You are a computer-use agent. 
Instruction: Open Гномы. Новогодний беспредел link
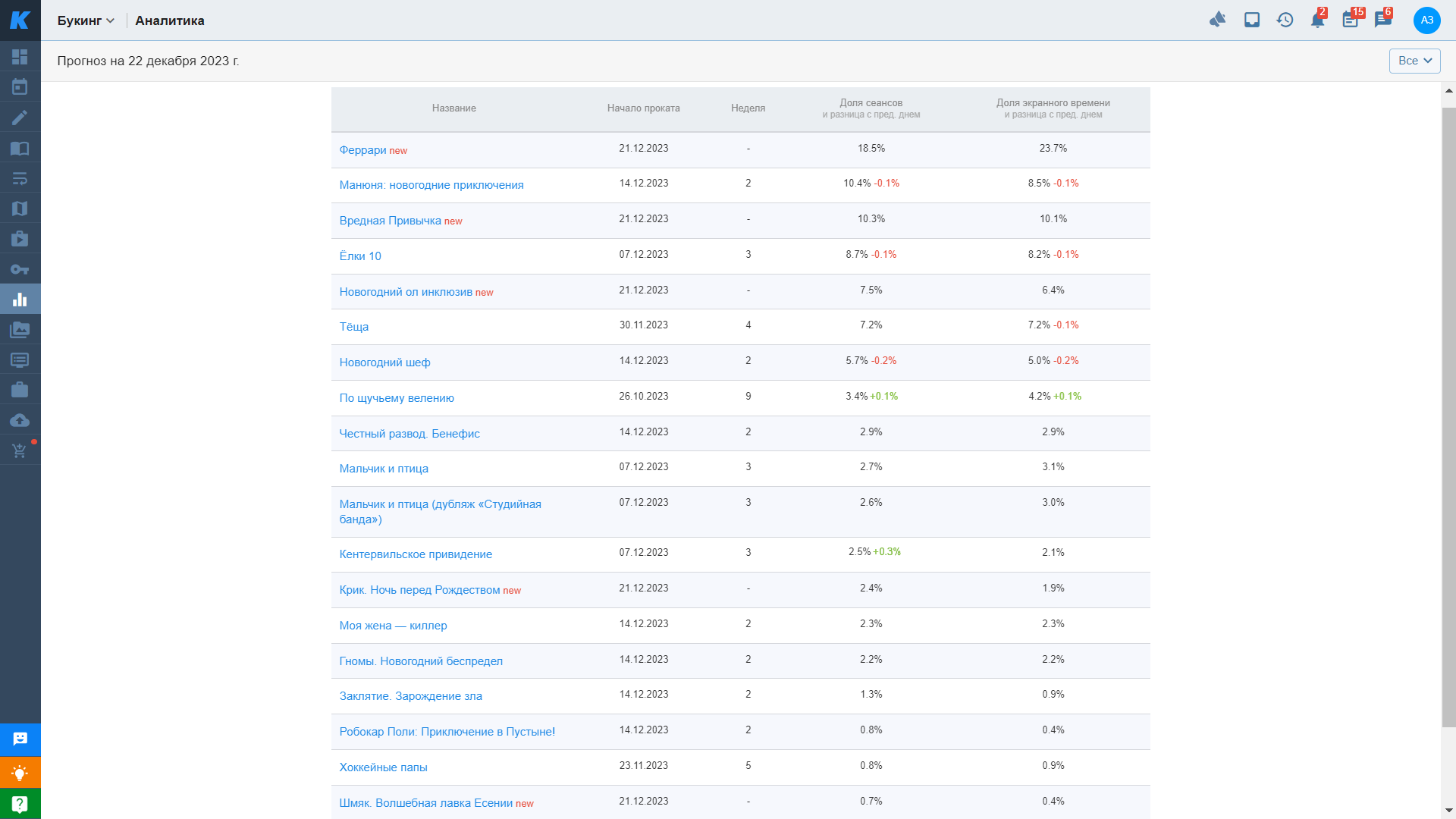[x=421, y=661]
